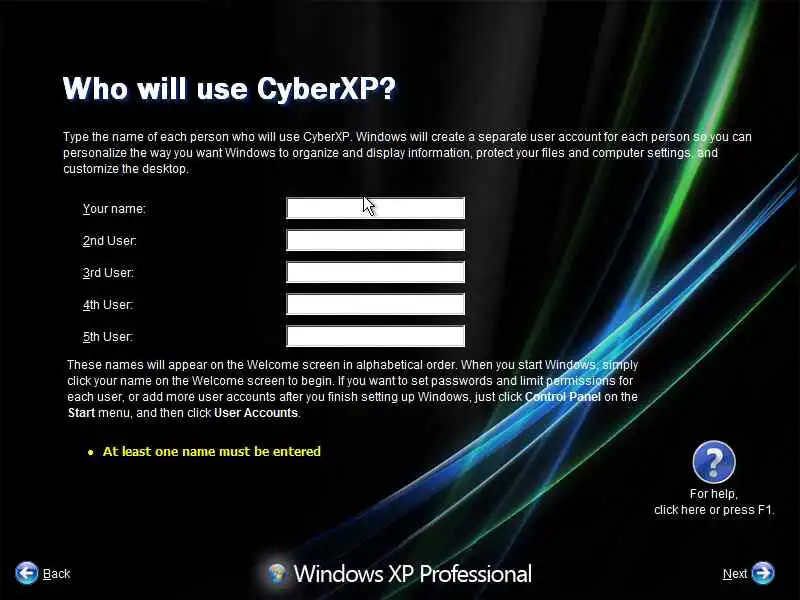
Task: Click the "2nd User:" label
Action: [x=110, y=241]
